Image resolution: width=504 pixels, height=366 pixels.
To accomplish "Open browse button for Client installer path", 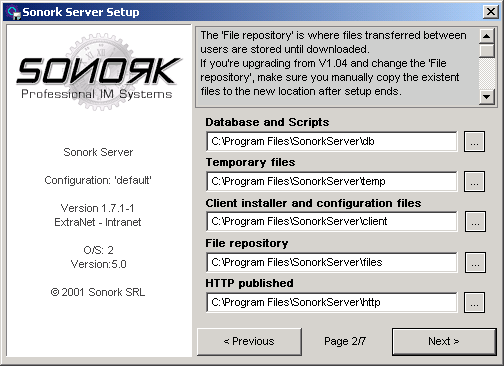I will click(x=475, y=221).
